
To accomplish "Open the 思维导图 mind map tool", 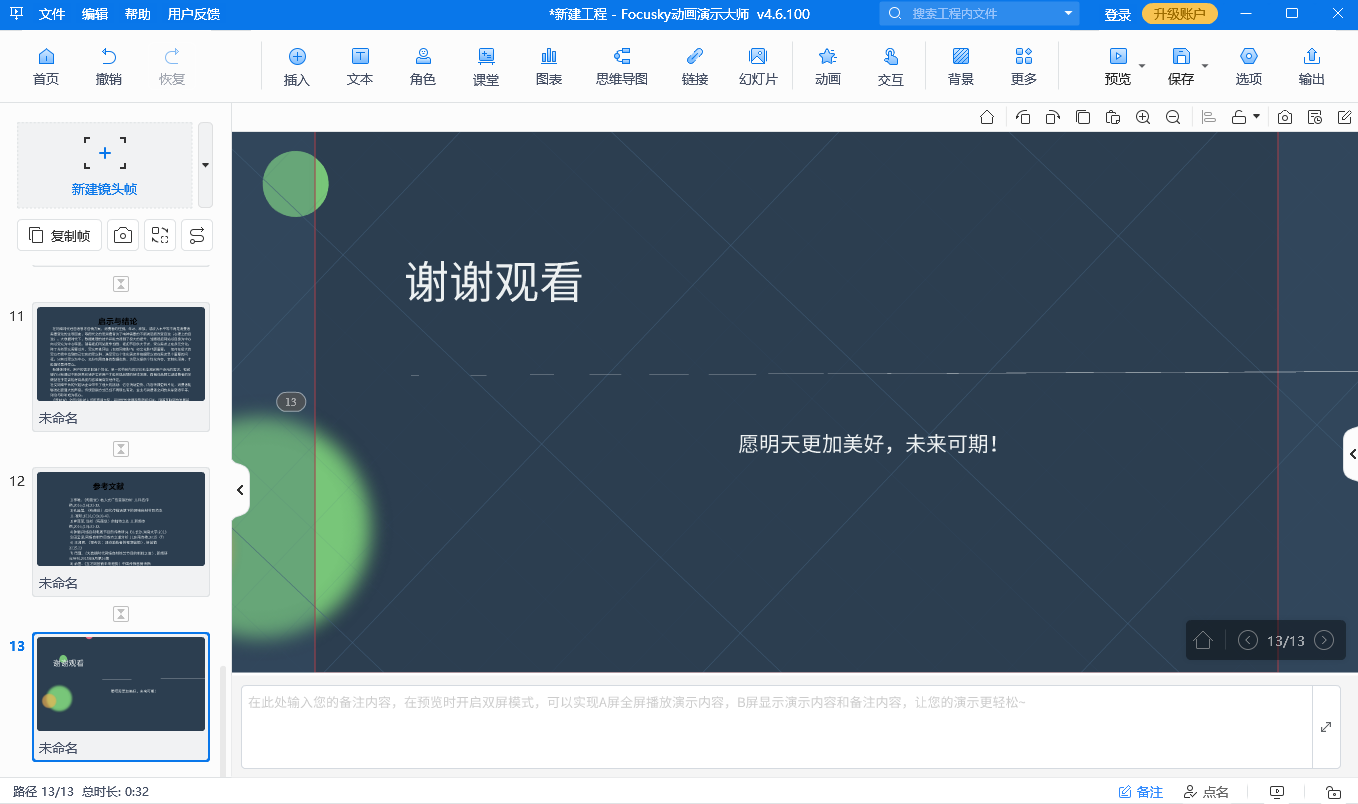I will (622, 67).
